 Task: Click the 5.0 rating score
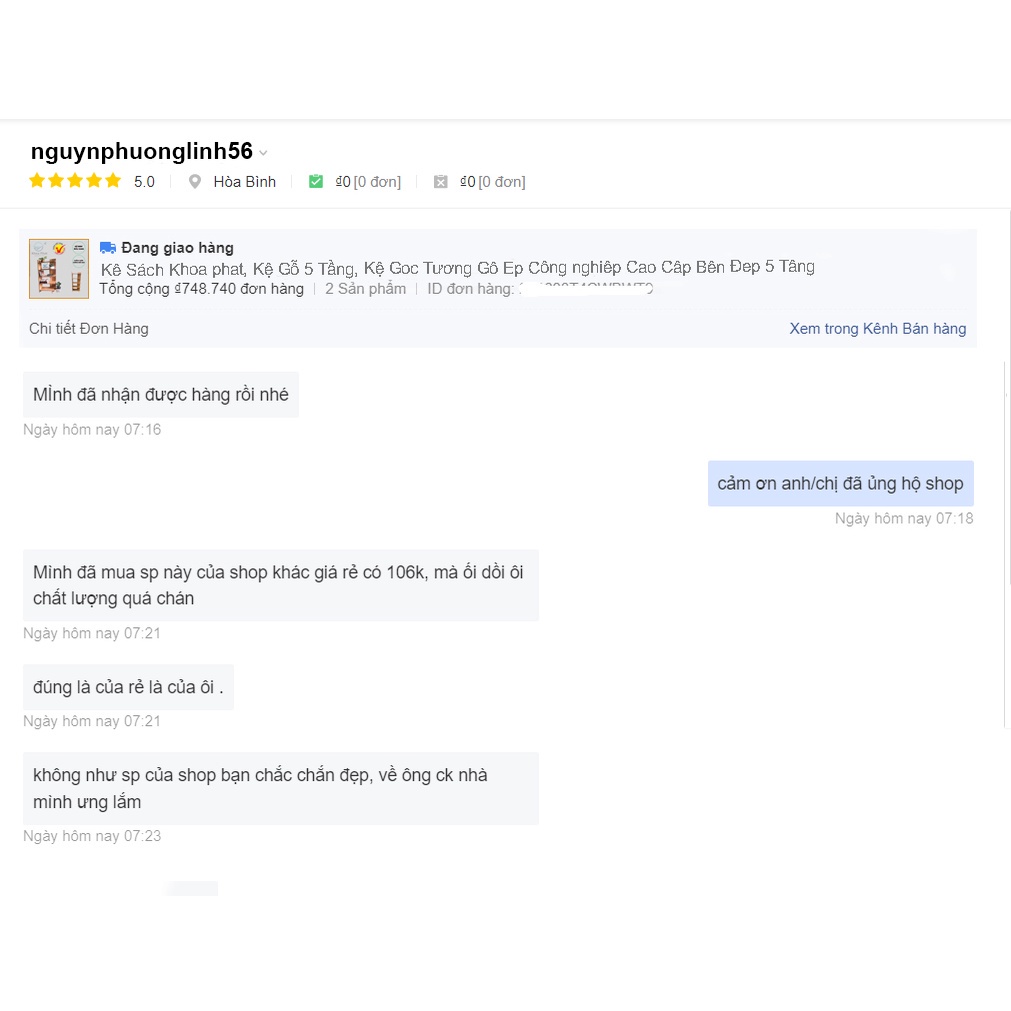pyautogui.click(x=144, y=182)
